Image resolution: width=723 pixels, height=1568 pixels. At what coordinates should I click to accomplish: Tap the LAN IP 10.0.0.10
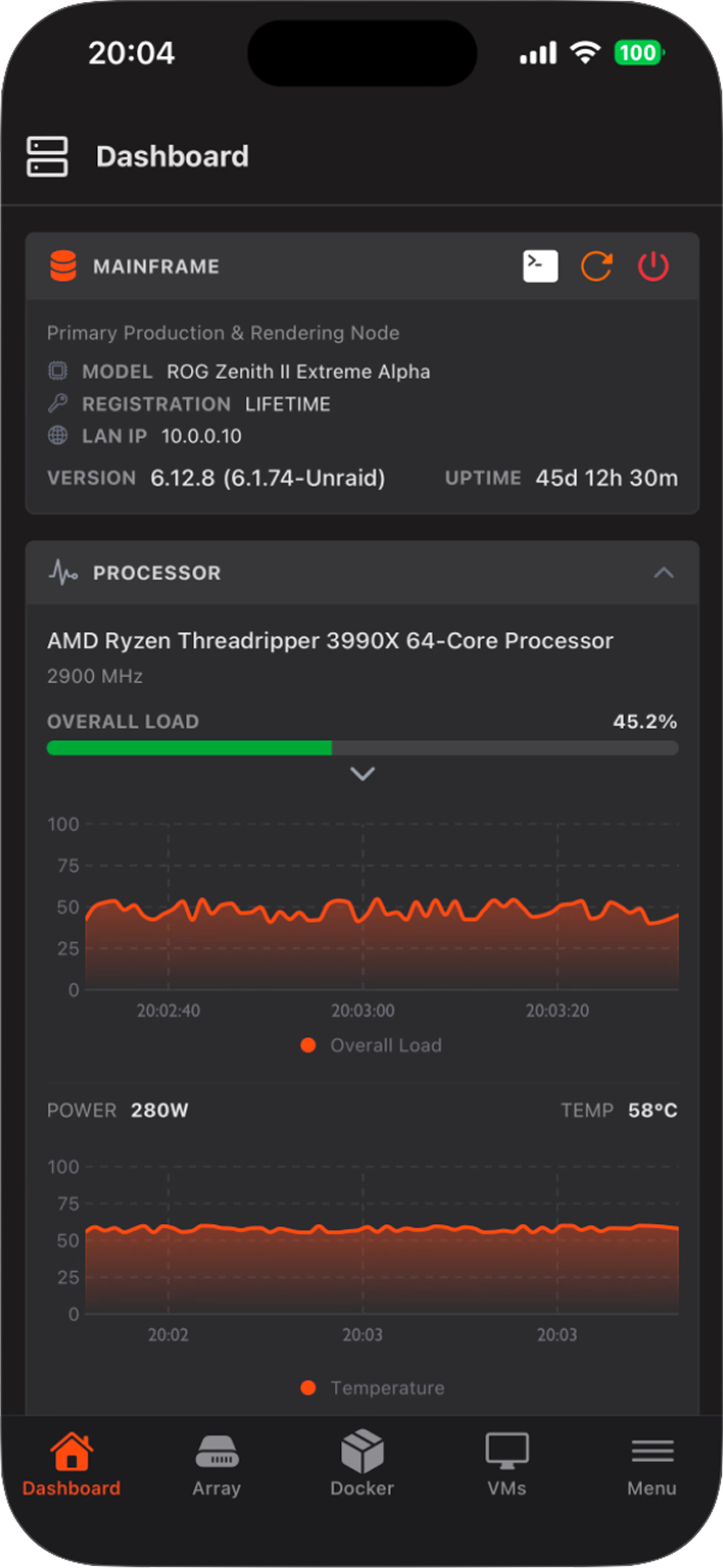201,436
